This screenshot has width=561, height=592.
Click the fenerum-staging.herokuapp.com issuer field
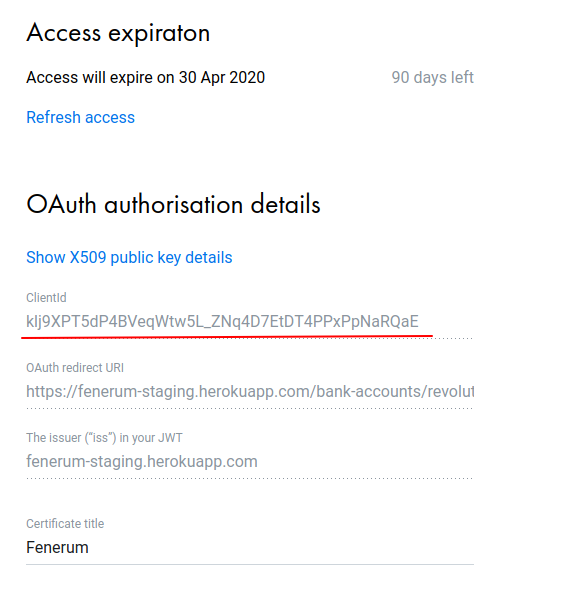(x=250, y=461)
